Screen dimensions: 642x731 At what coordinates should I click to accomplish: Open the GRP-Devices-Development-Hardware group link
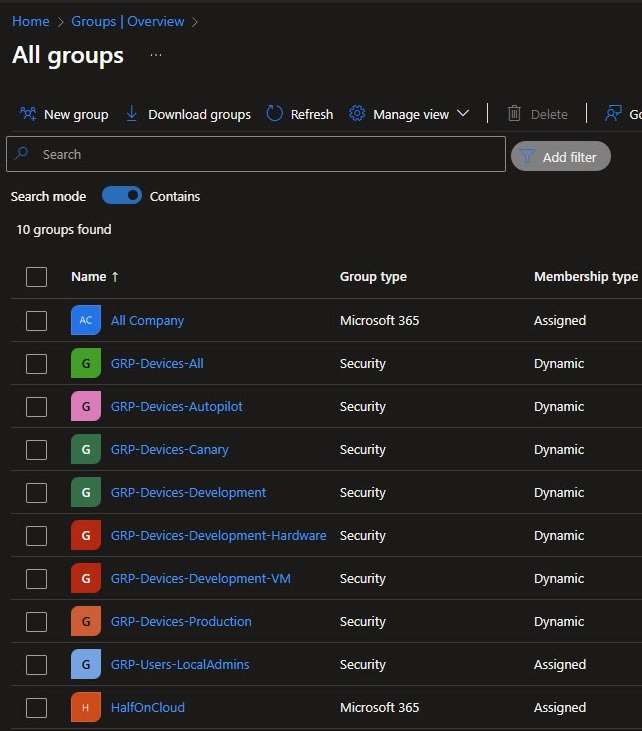pos(218,535)
